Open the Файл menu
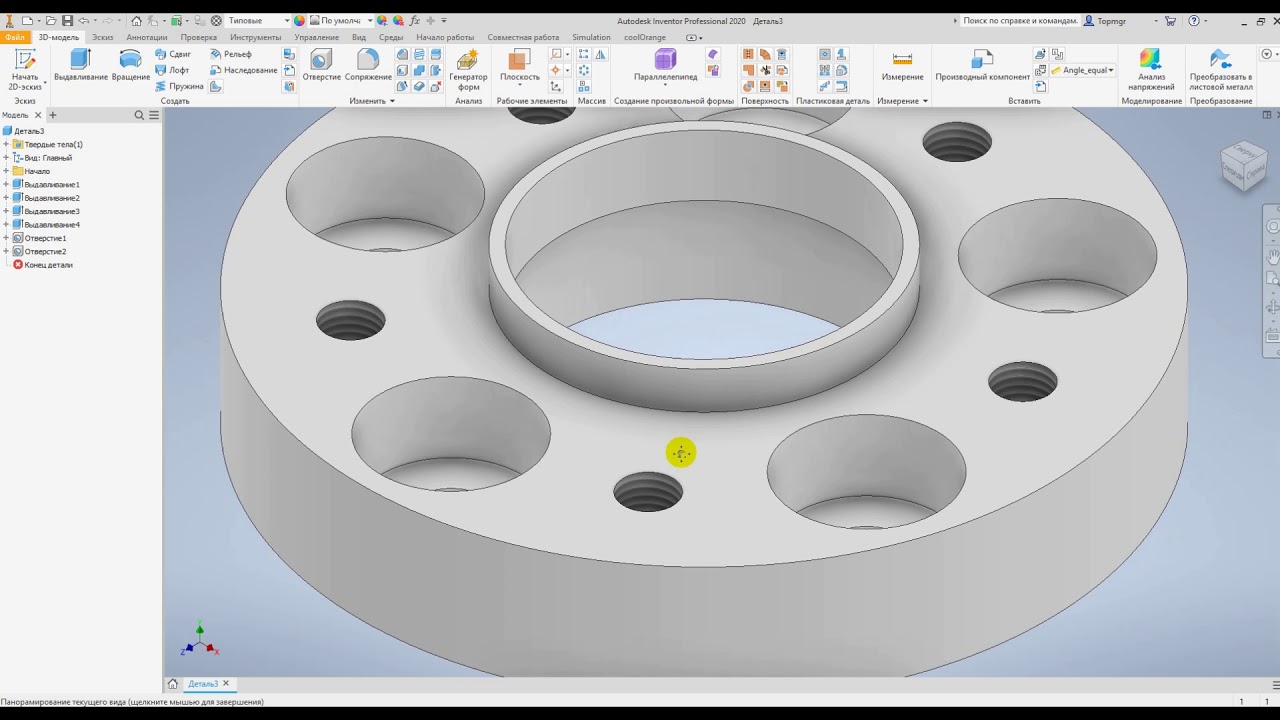The image size is (1280, 720). tap(15, 37)
